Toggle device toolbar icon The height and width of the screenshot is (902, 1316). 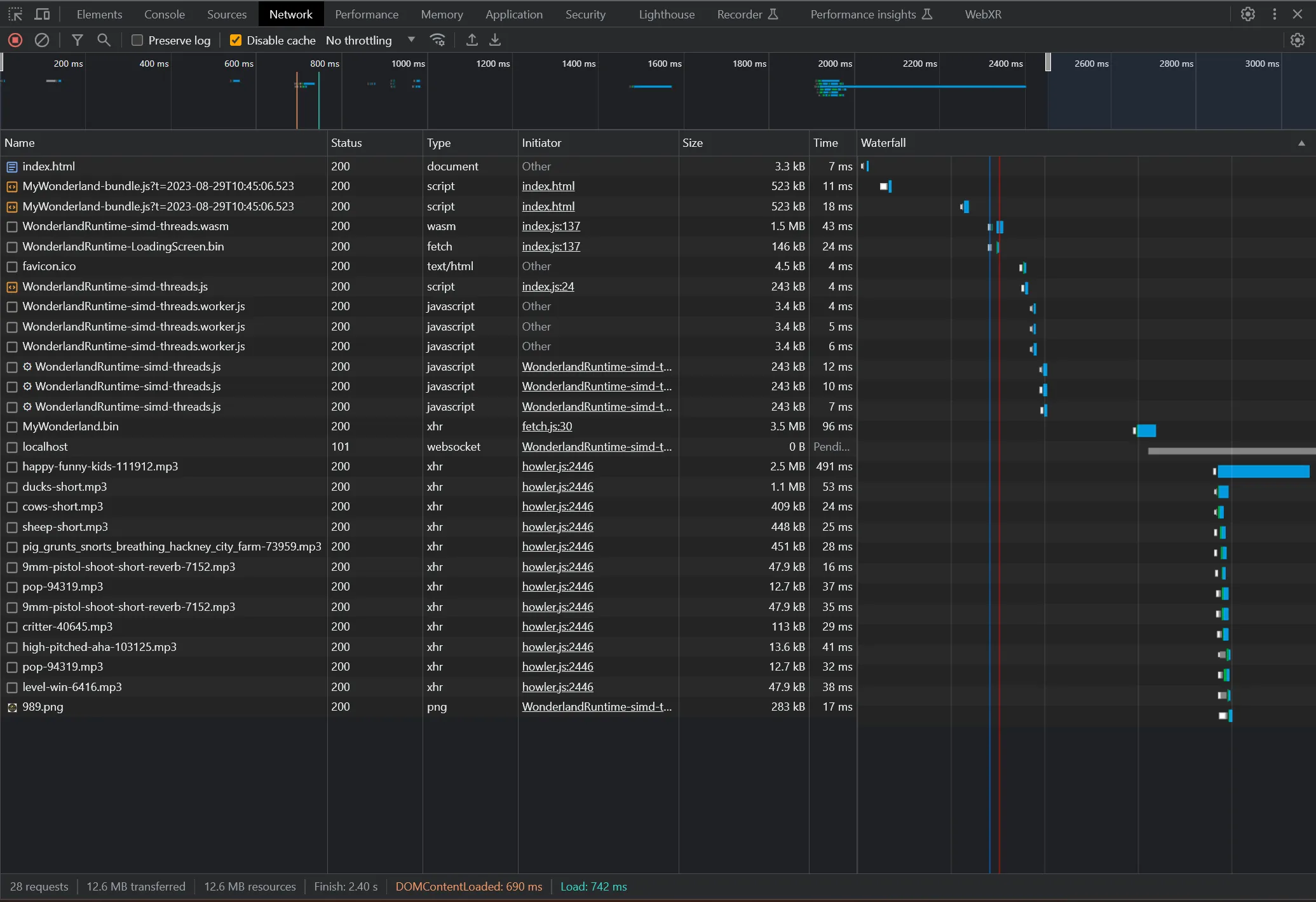tap(42, 14)
